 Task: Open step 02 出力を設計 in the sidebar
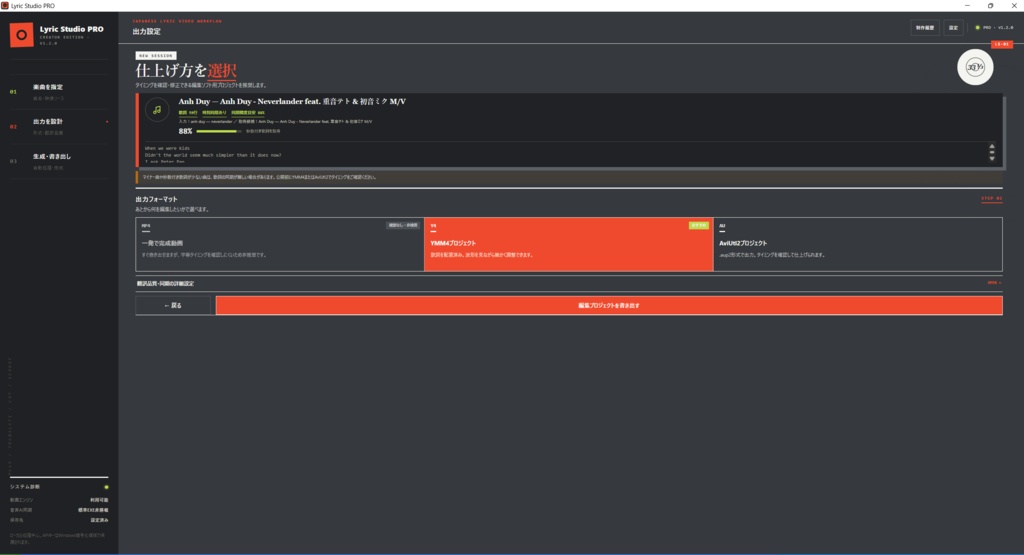coord(59,127)
